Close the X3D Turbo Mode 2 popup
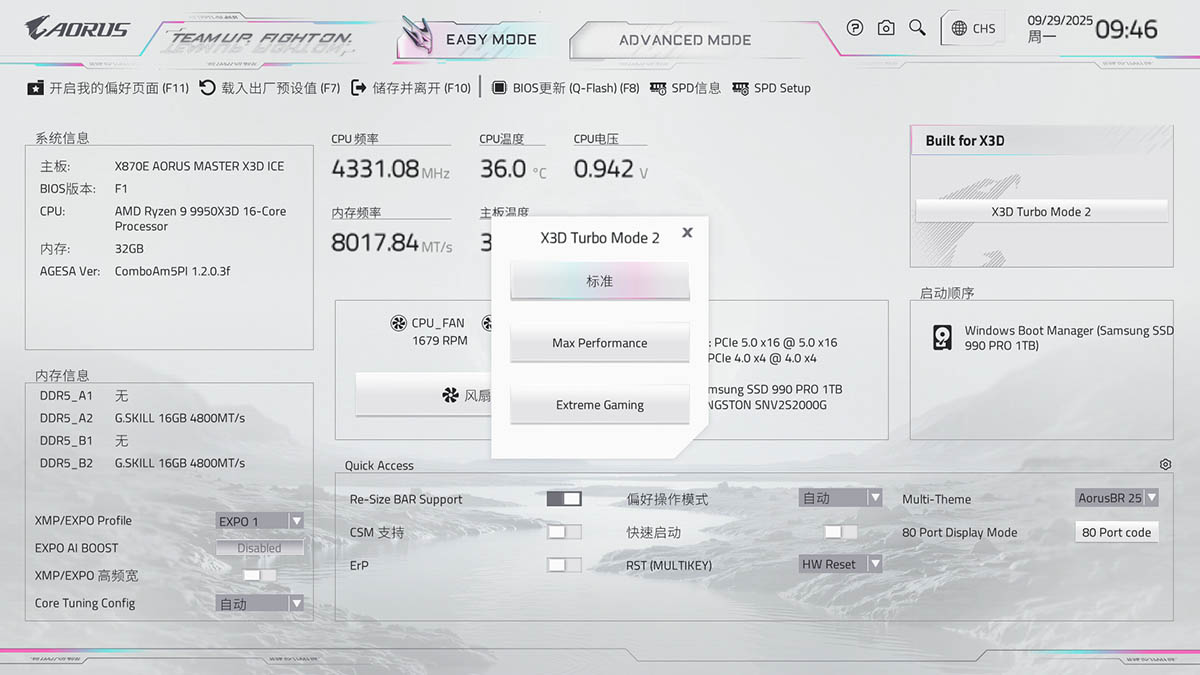Screen dimensions: 1200x675 tap(687, 232)
